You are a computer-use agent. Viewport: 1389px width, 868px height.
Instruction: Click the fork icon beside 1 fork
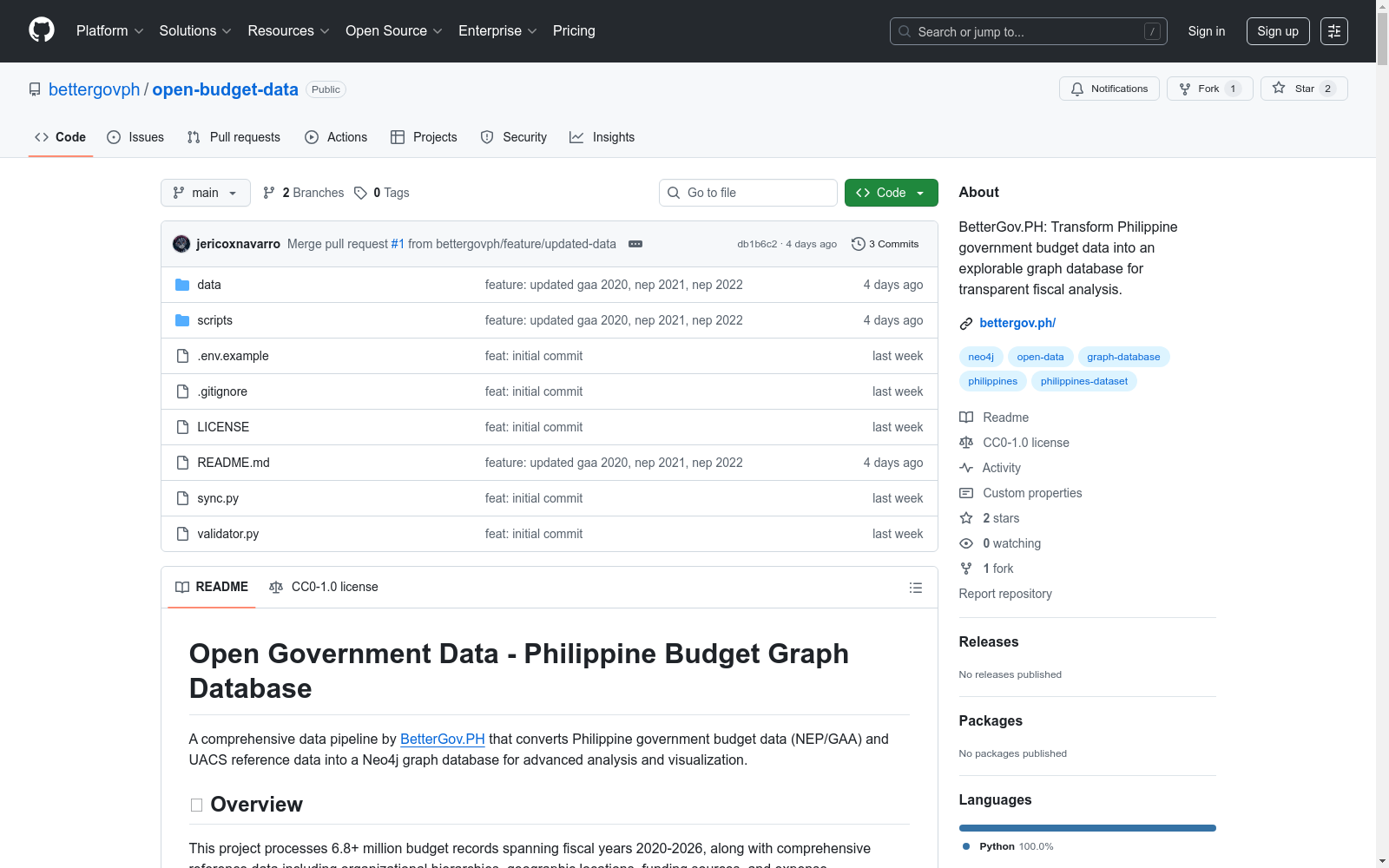tap(966, 569)
